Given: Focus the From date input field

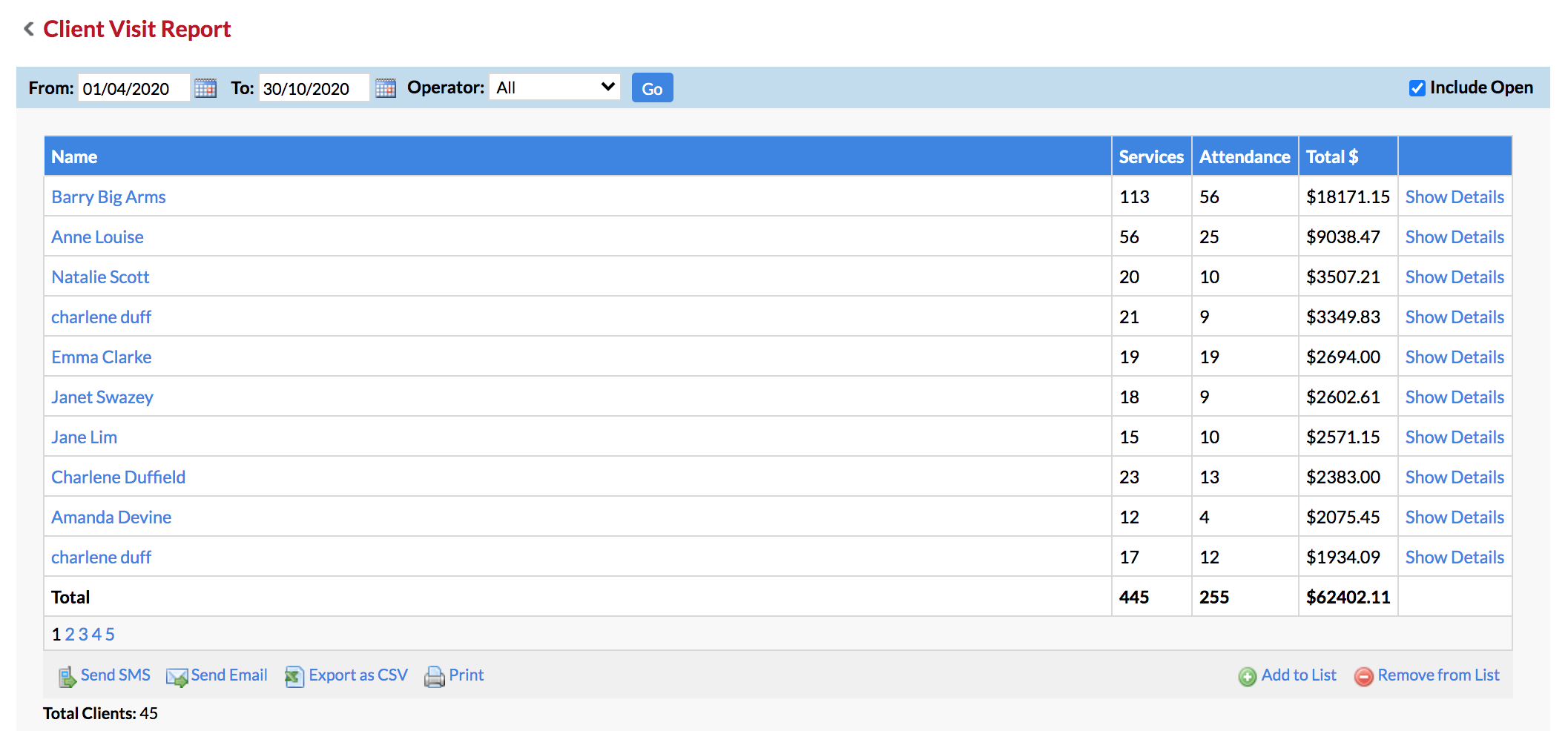Looking at the screenshot, I should click(x=134, y=88).
